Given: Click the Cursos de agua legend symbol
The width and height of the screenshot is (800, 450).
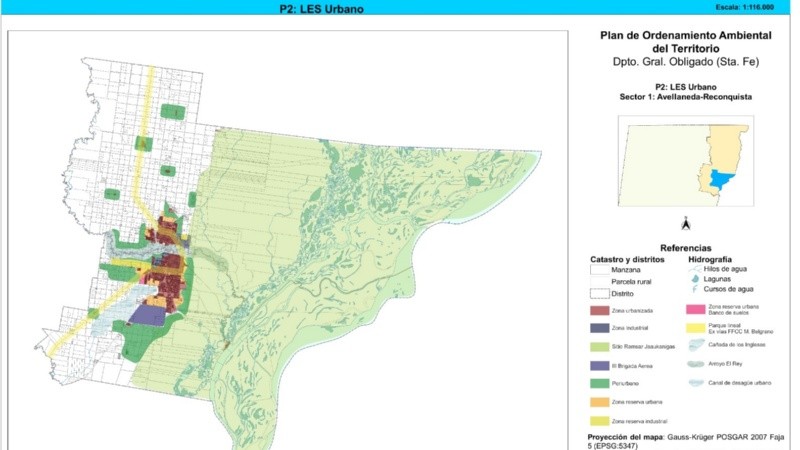Looking at the screenshot, I should pos(696,289).
